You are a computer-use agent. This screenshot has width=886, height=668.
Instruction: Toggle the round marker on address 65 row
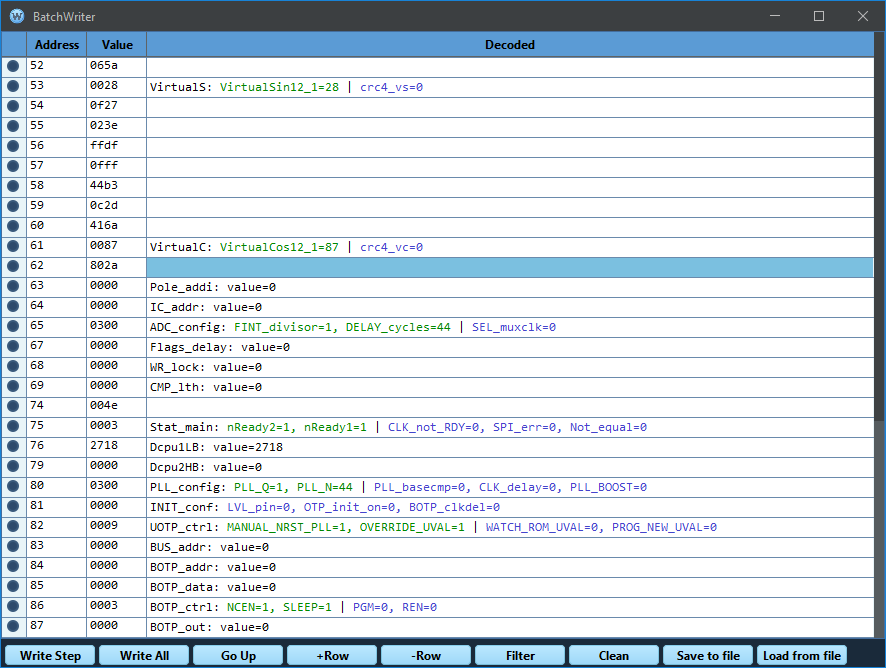(x=13, y=326)
